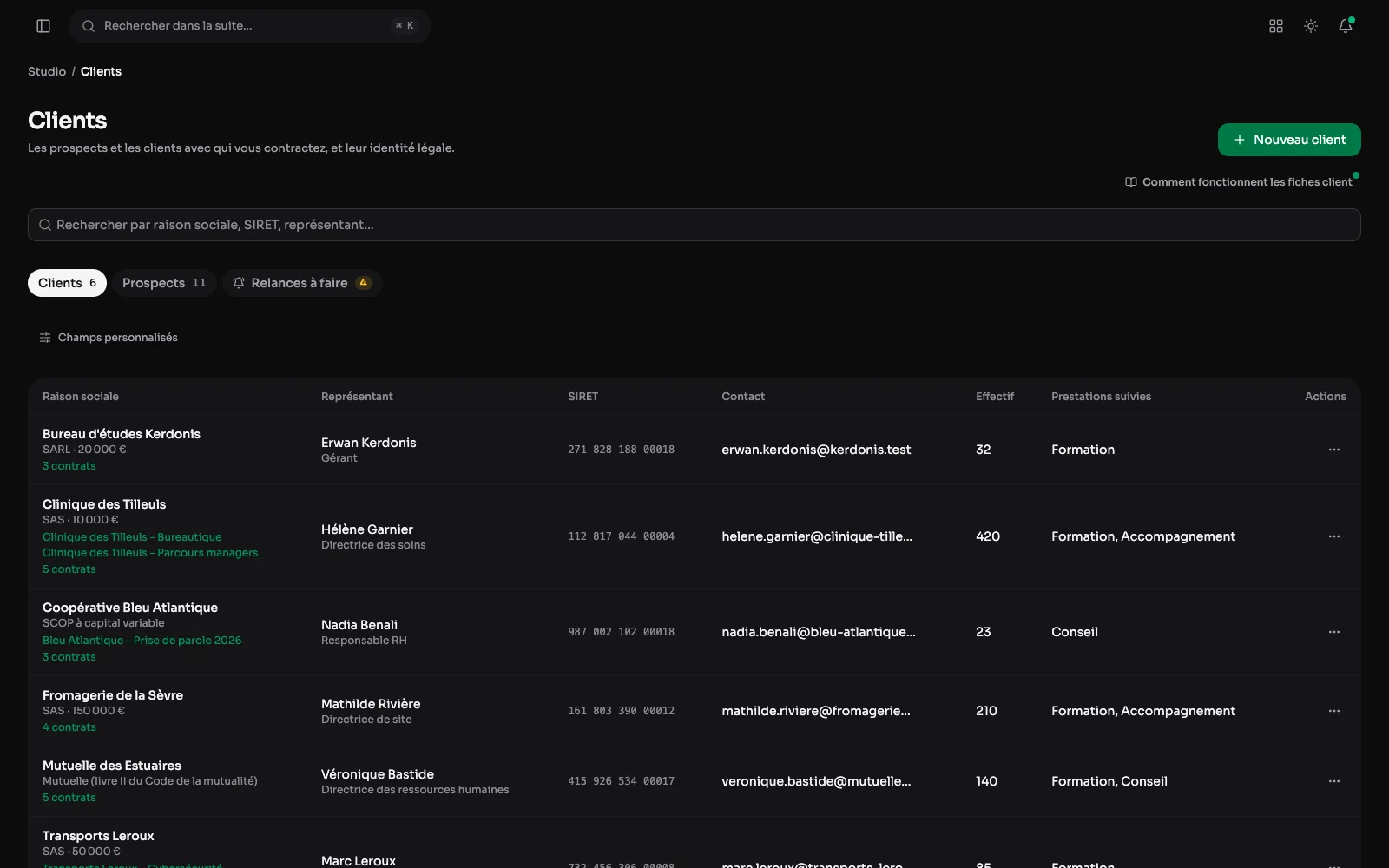Switch to the Prospects tab
The image size is (1389, 868).
(164, 283)
